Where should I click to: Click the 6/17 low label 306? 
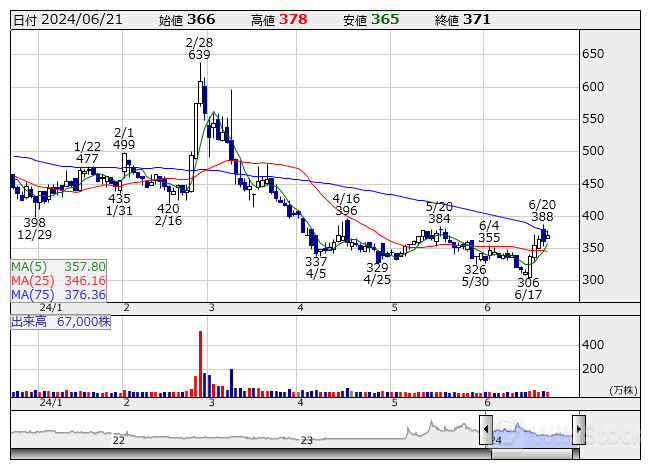coord(528,283)
